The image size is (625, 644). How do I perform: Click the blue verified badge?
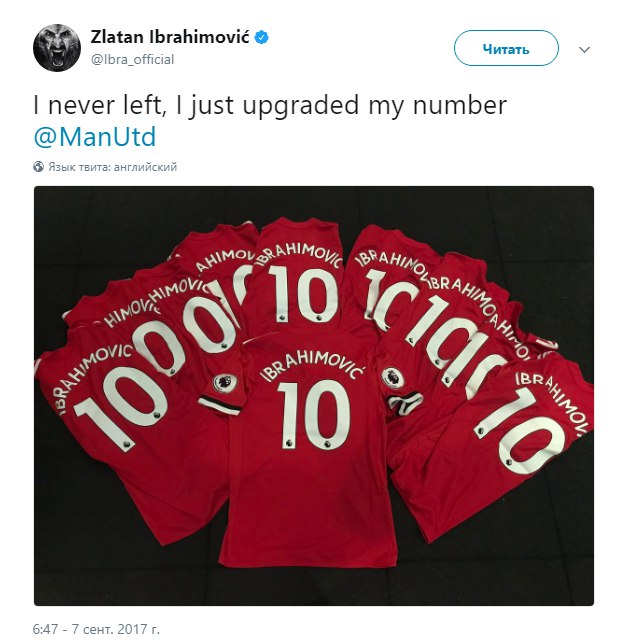pyautogui.click(x=262, y=38)
